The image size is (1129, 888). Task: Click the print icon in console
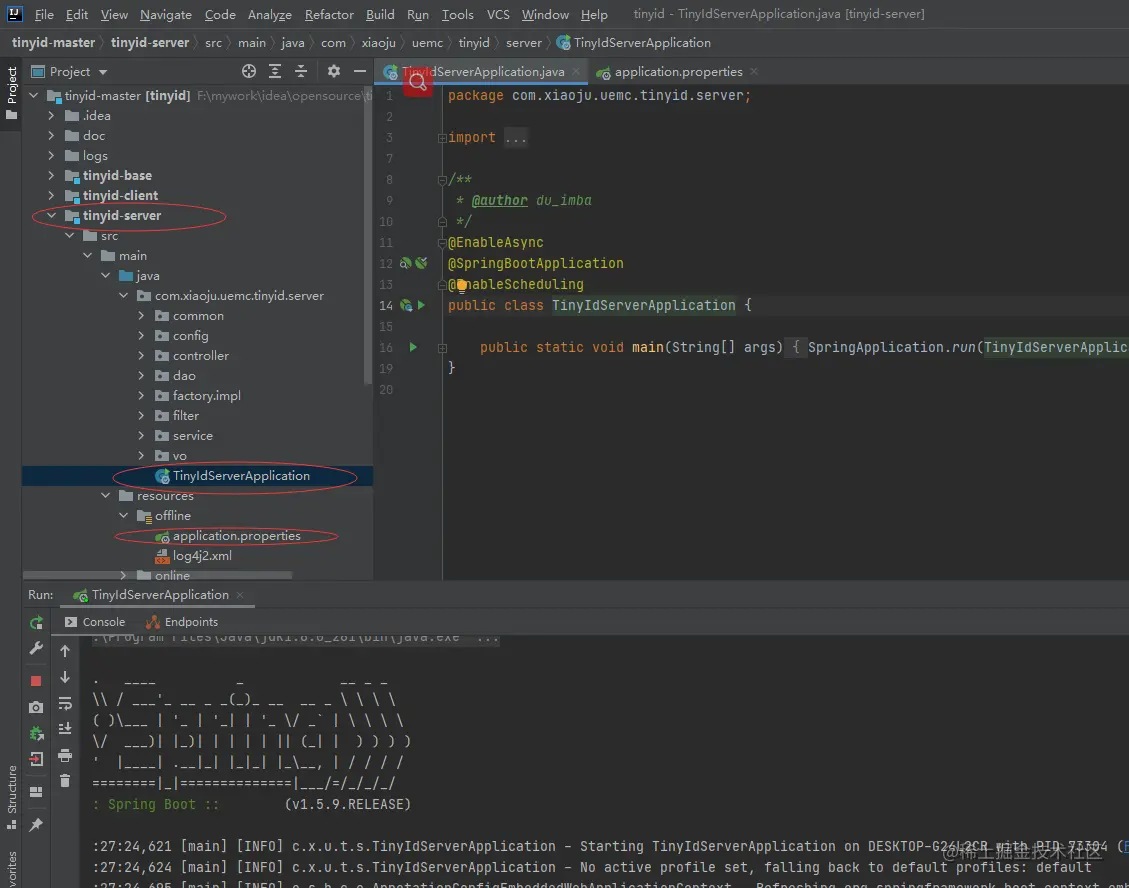[x=65, y=755]
